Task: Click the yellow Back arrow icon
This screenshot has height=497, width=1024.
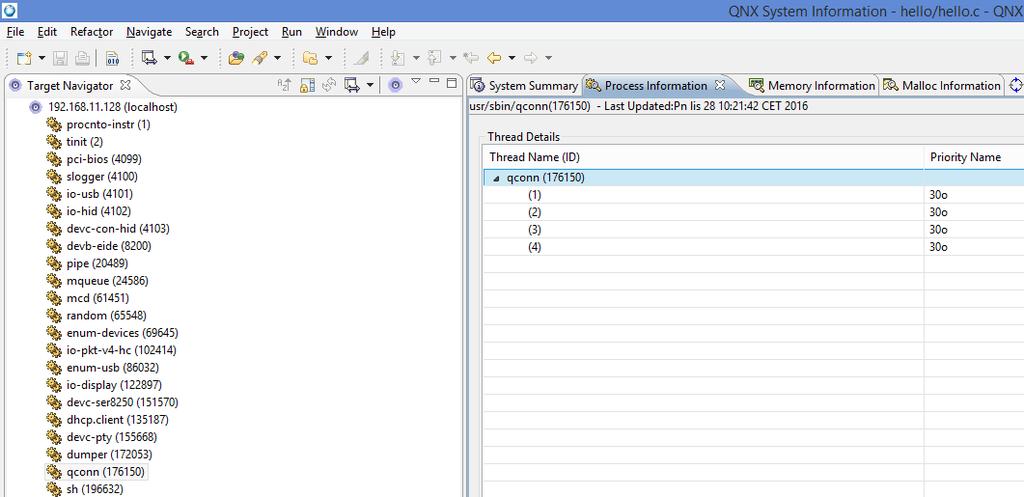Action: (x=494, y=58)
